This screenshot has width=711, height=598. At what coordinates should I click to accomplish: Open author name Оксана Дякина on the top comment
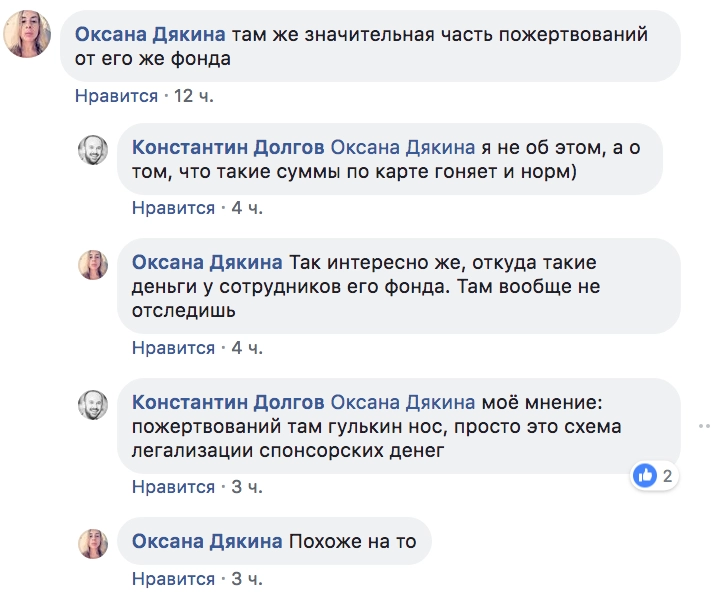(150, 34)
